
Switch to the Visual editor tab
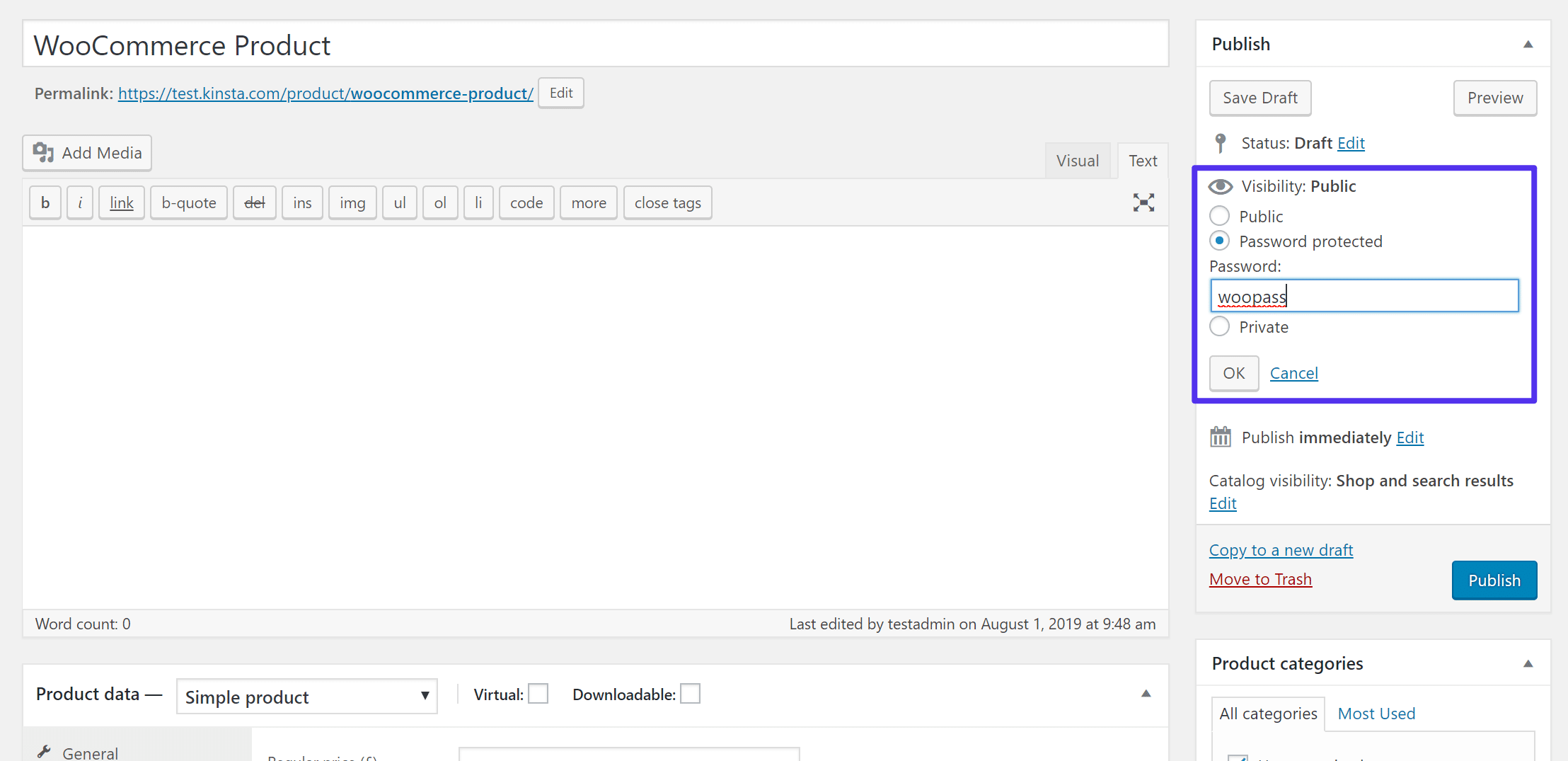(x=1078, y=160)
